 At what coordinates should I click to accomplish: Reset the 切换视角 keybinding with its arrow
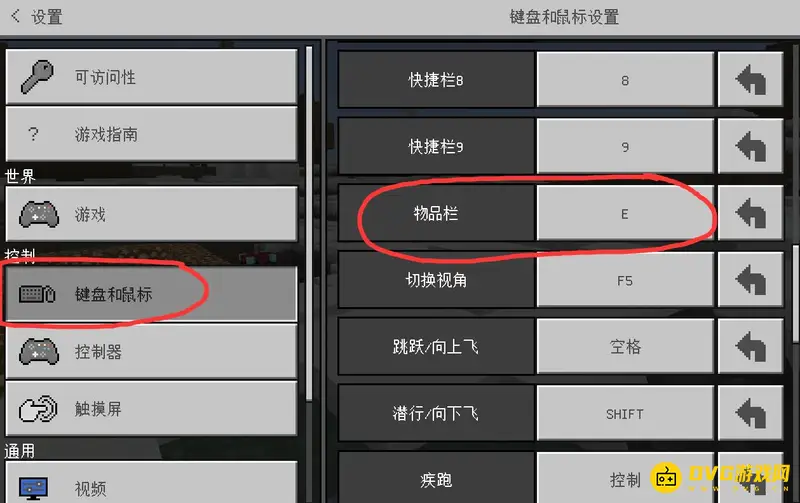tap(751, 280)
